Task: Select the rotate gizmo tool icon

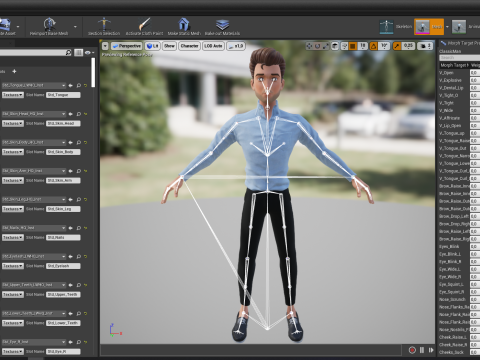Action: tap(317, 46)
